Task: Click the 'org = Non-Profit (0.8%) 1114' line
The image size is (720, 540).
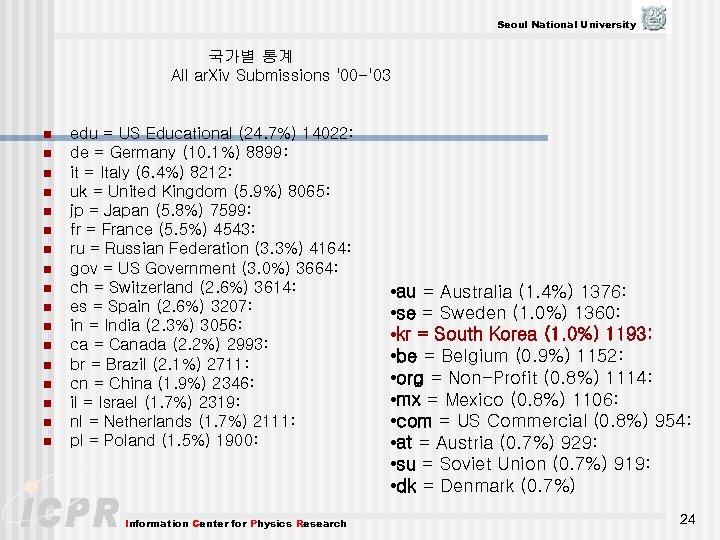Action: pos(521,377)
